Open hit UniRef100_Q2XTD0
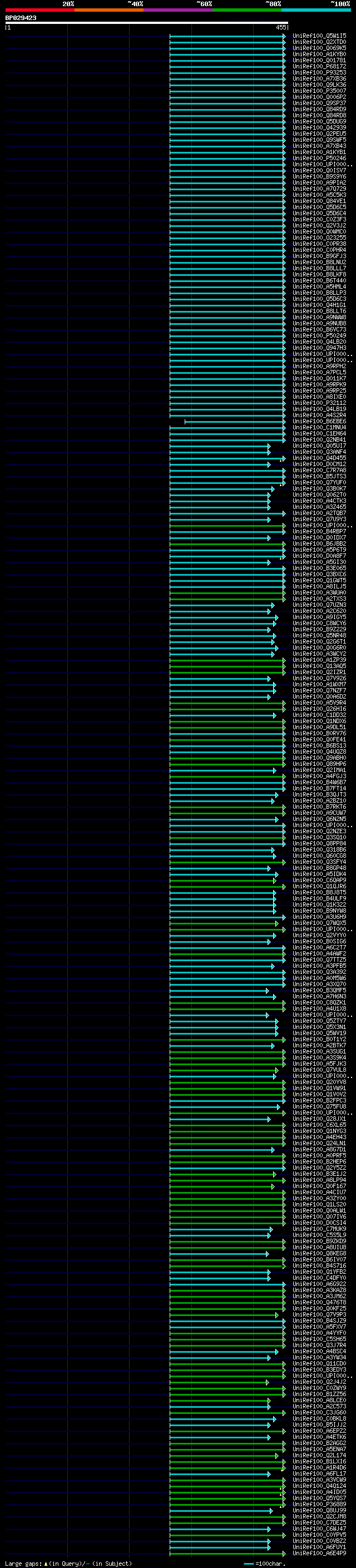The width and height of the screenshot is (356, 1568). pyautogui.click(x=319, y=42)
